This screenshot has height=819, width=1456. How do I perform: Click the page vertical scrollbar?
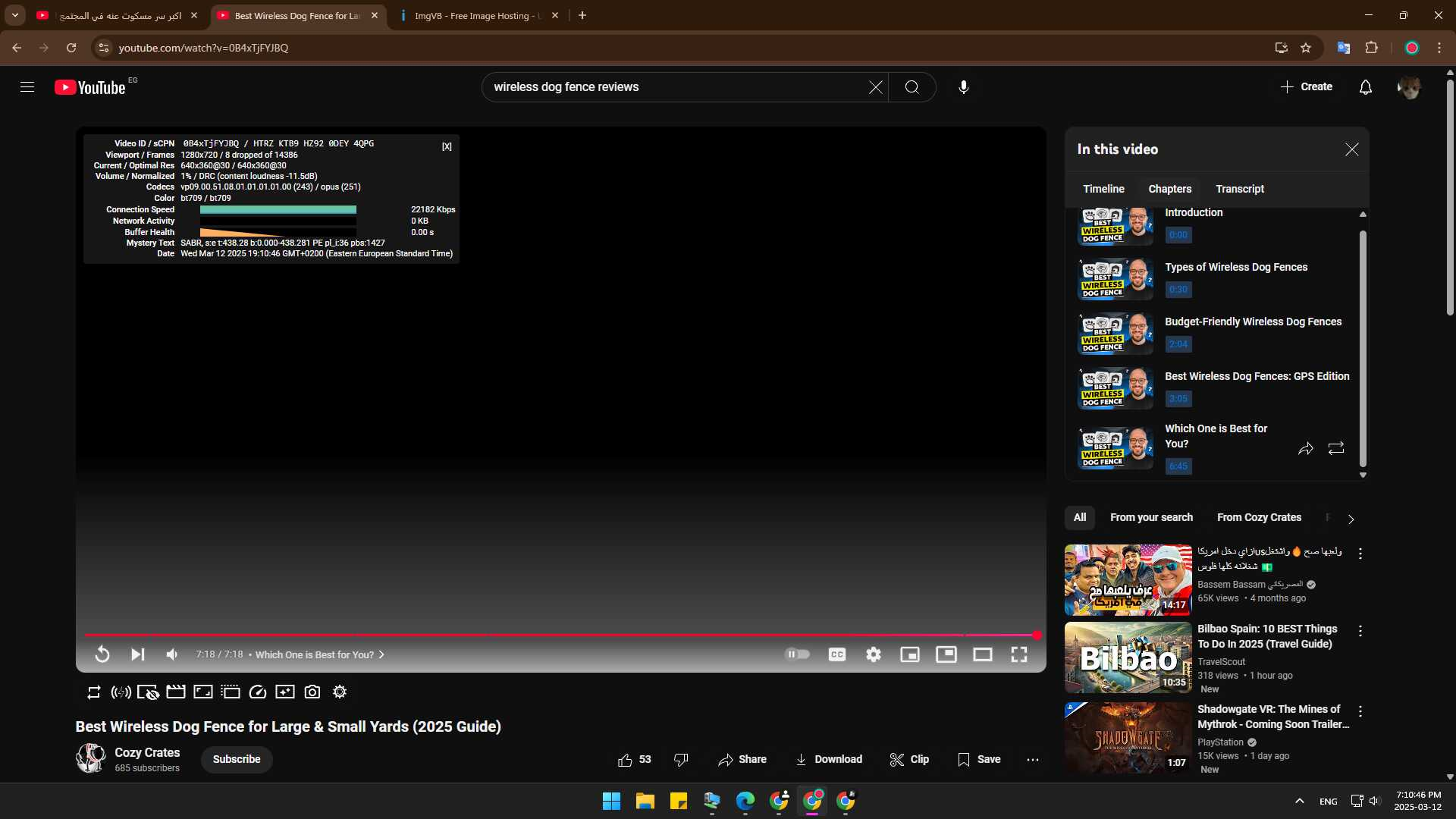[x=1450, y=197]
